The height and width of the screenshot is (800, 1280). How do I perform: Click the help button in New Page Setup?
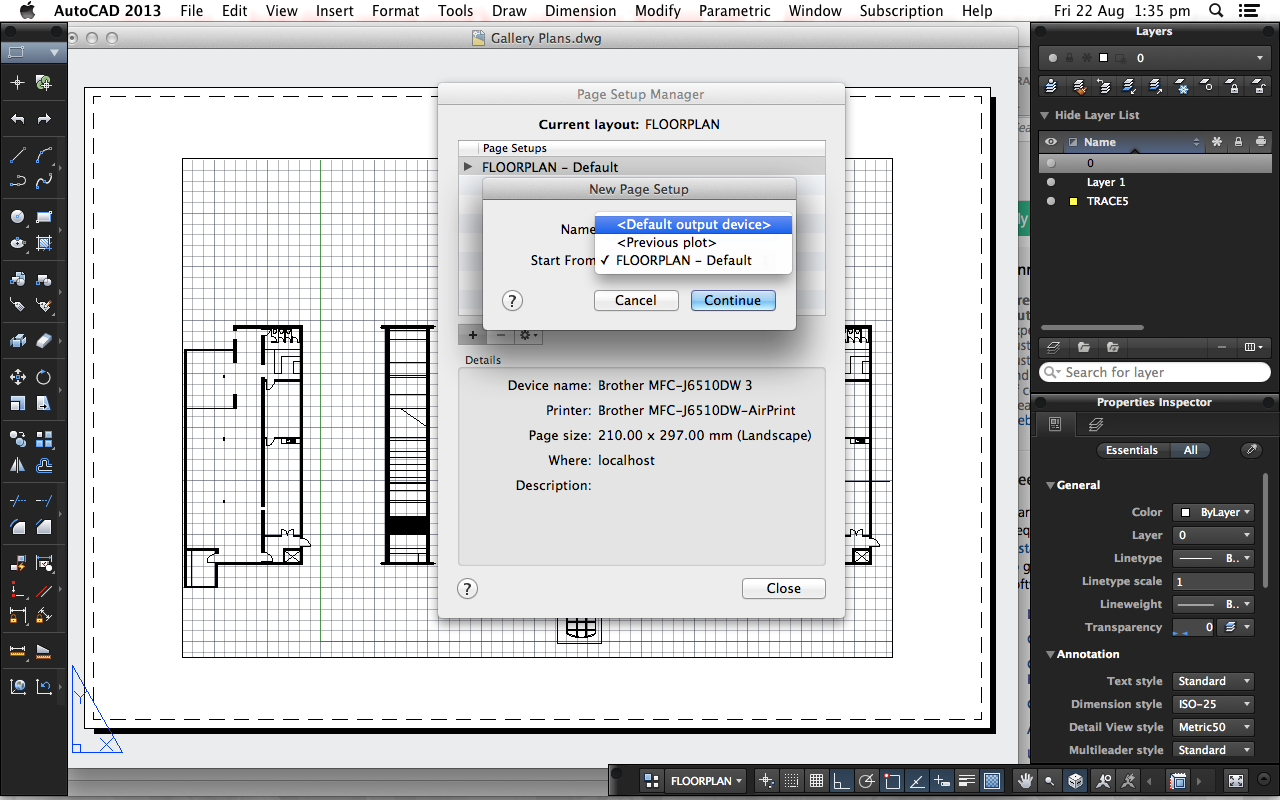511,300
